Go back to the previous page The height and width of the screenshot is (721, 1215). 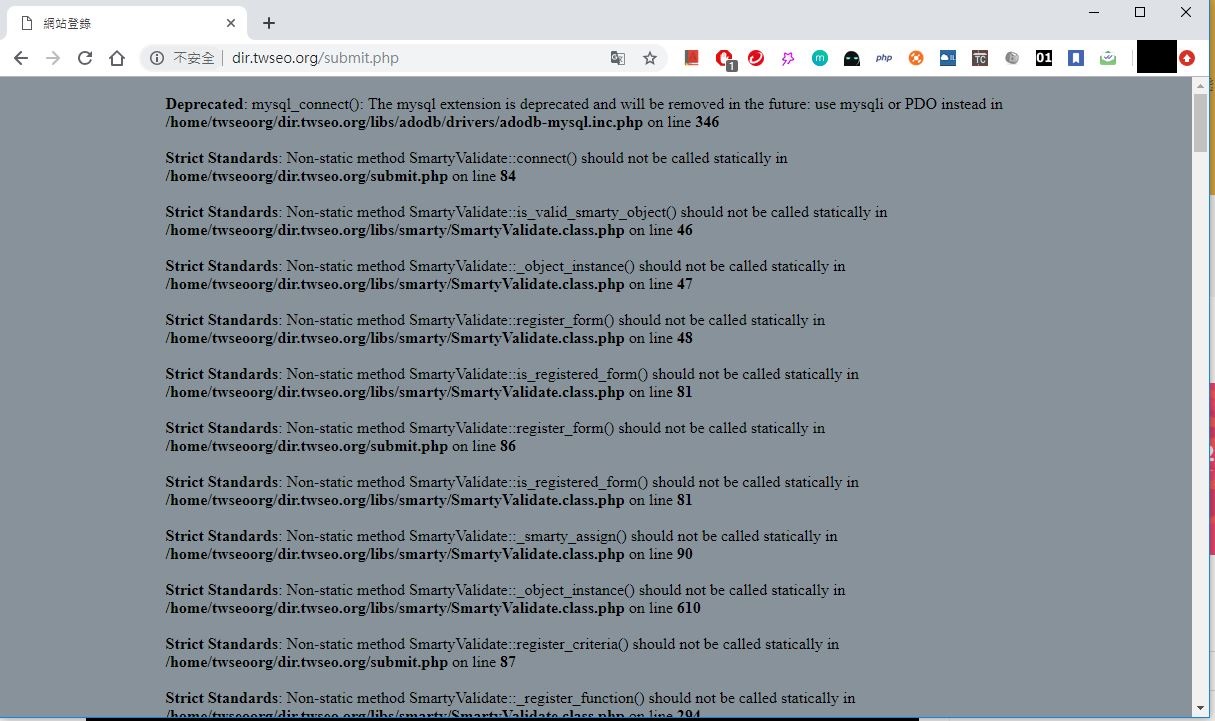[x=21, y=58]
